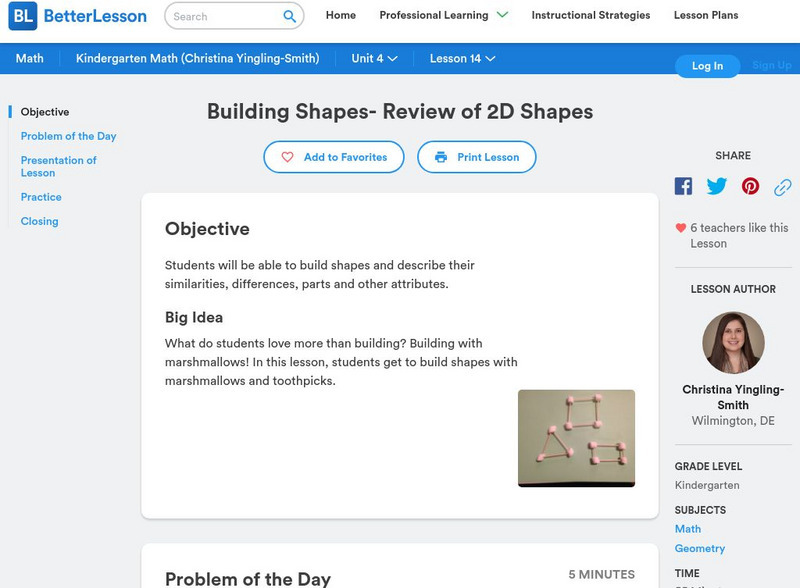This screenshot has height=588, width=800.
Task: Go to Lesson Plans menu item
Action: 706,16
